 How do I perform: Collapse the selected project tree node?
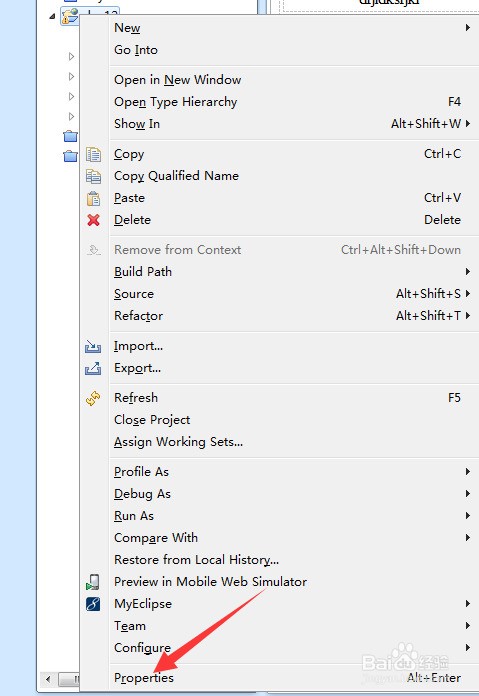click(x=52, y=16)
